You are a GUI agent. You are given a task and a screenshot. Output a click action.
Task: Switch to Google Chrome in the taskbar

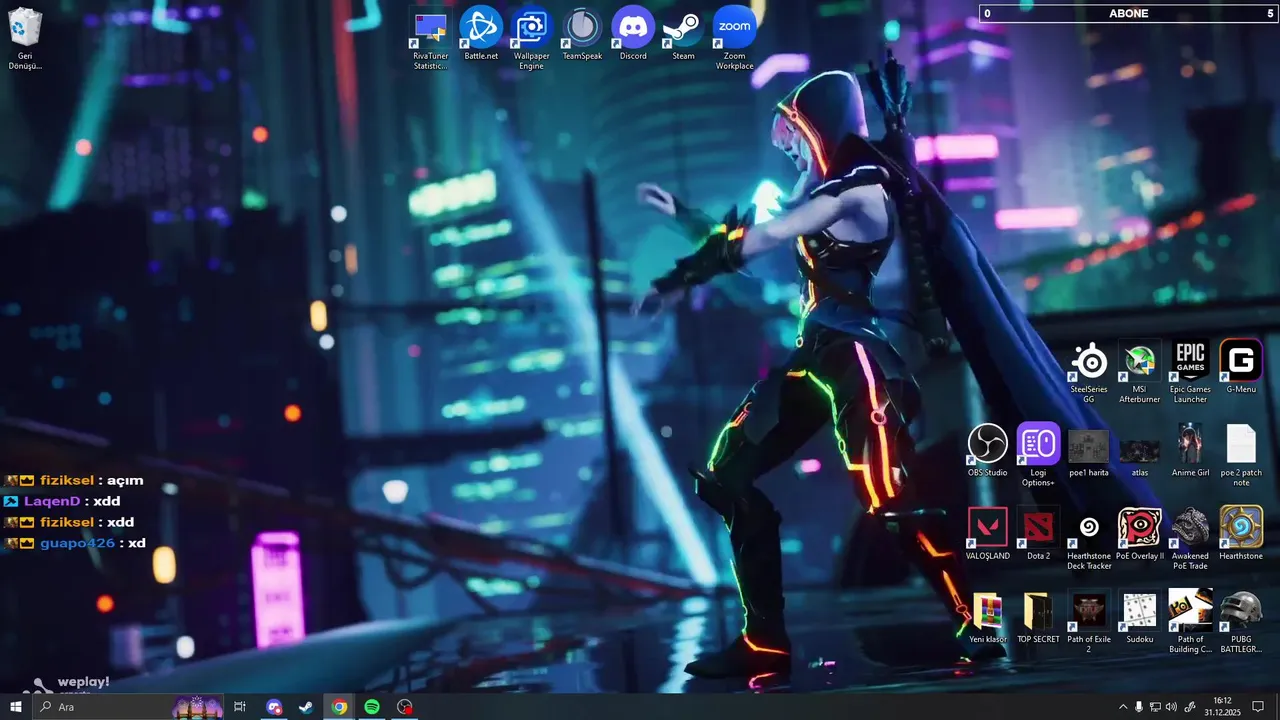[339, 707]
